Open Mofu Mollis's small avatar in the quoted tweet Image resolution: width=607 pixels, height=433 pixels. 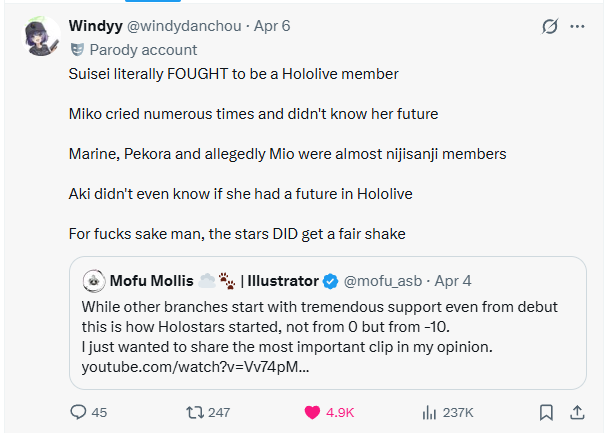(94, 281)
